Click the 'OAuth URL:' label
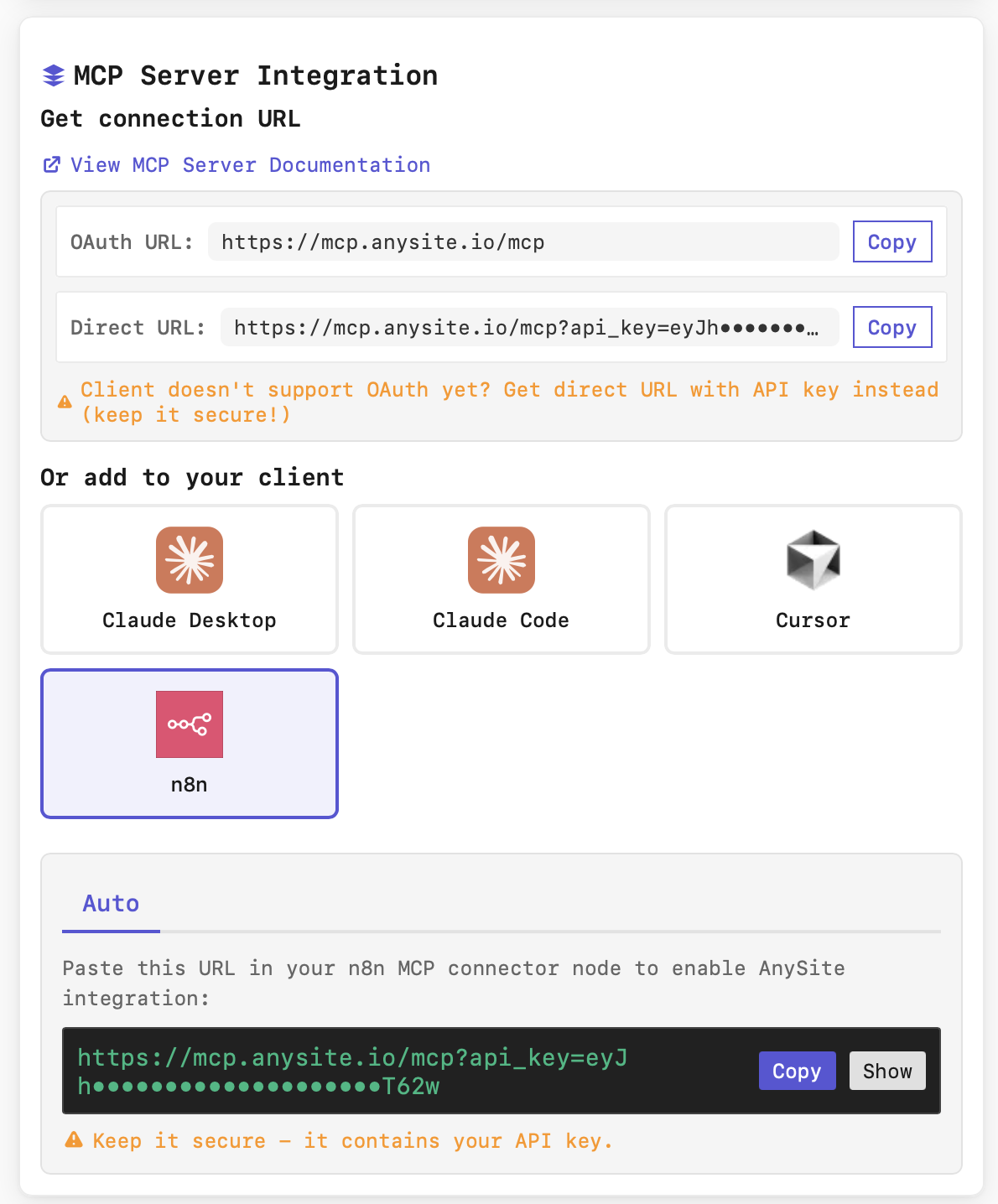 132,242
